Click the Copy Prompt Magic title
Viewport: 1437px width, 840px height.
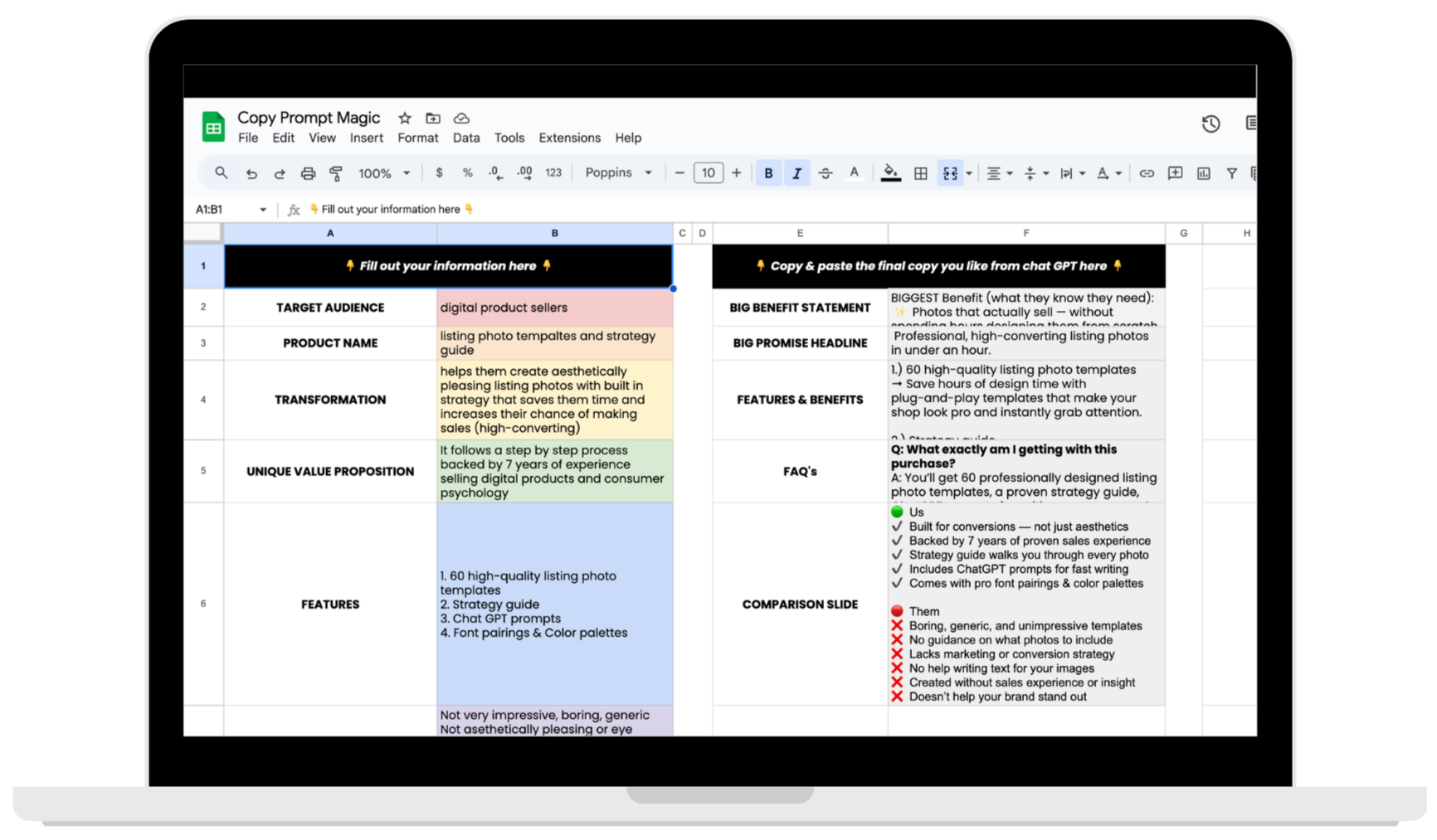click(x=309, y=118)
